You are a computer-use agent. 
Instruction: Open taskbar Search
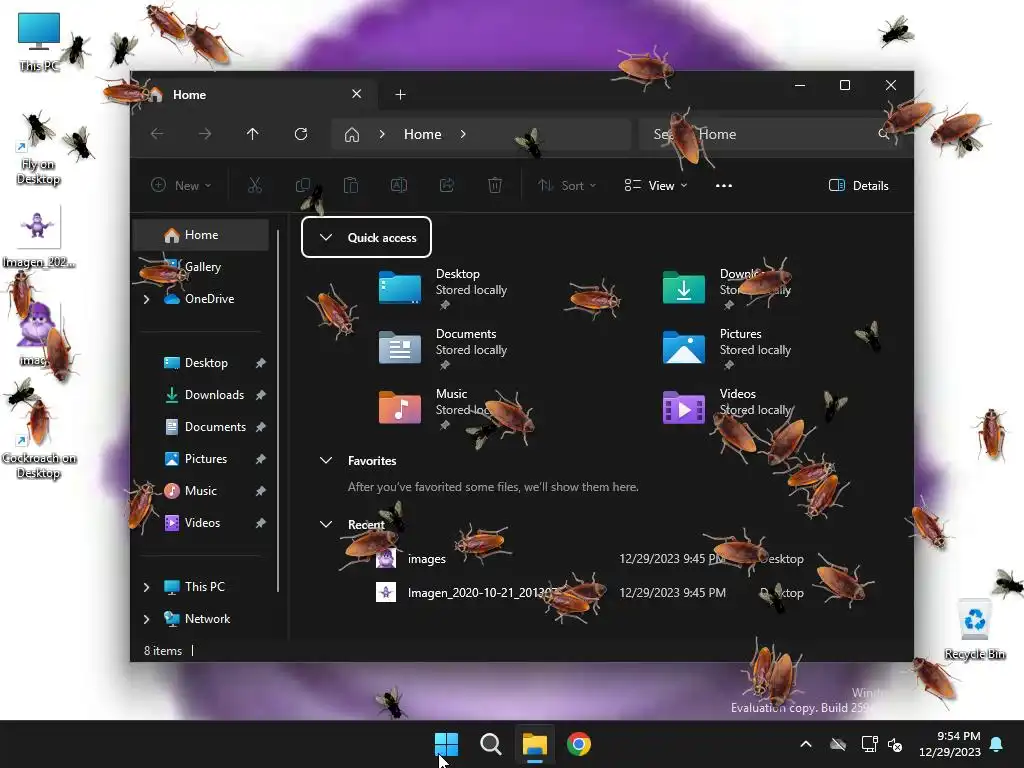(491, 744)
